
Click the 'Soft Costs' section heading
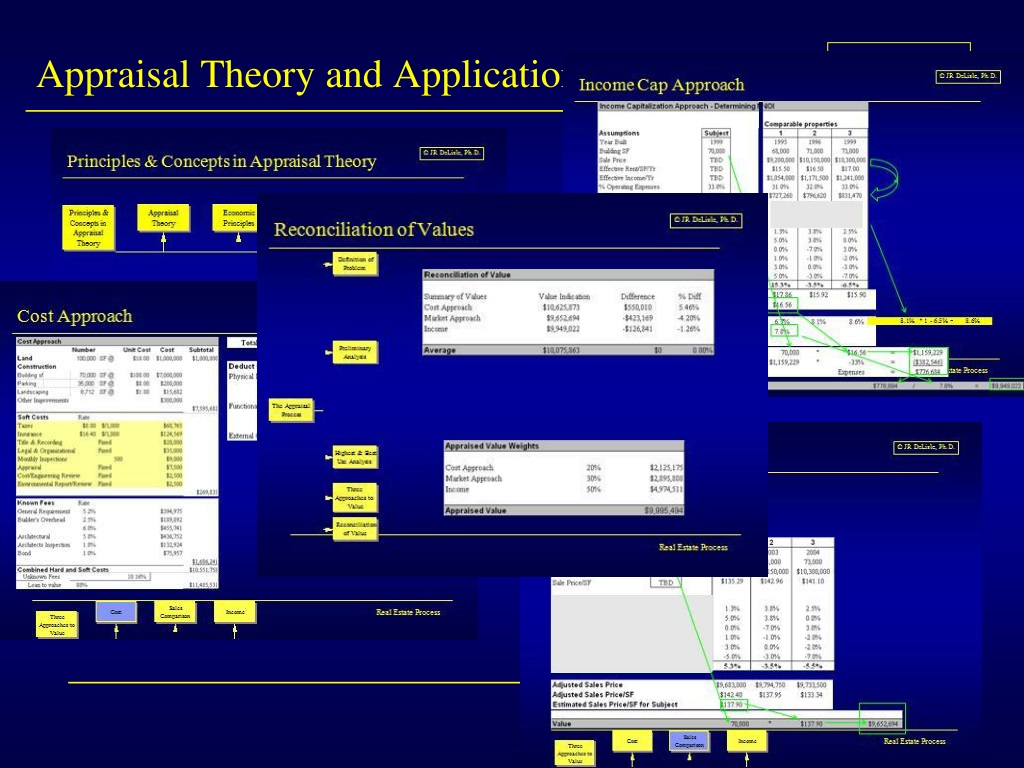(33, 417)
